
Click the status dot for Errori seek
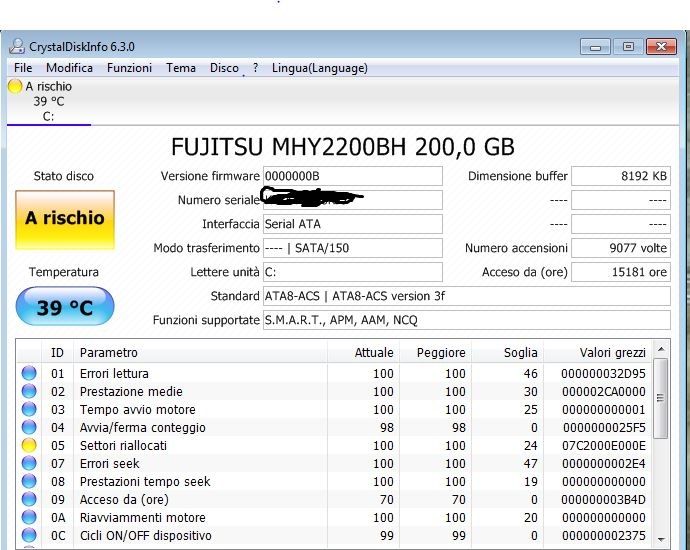tap(29, 463)
